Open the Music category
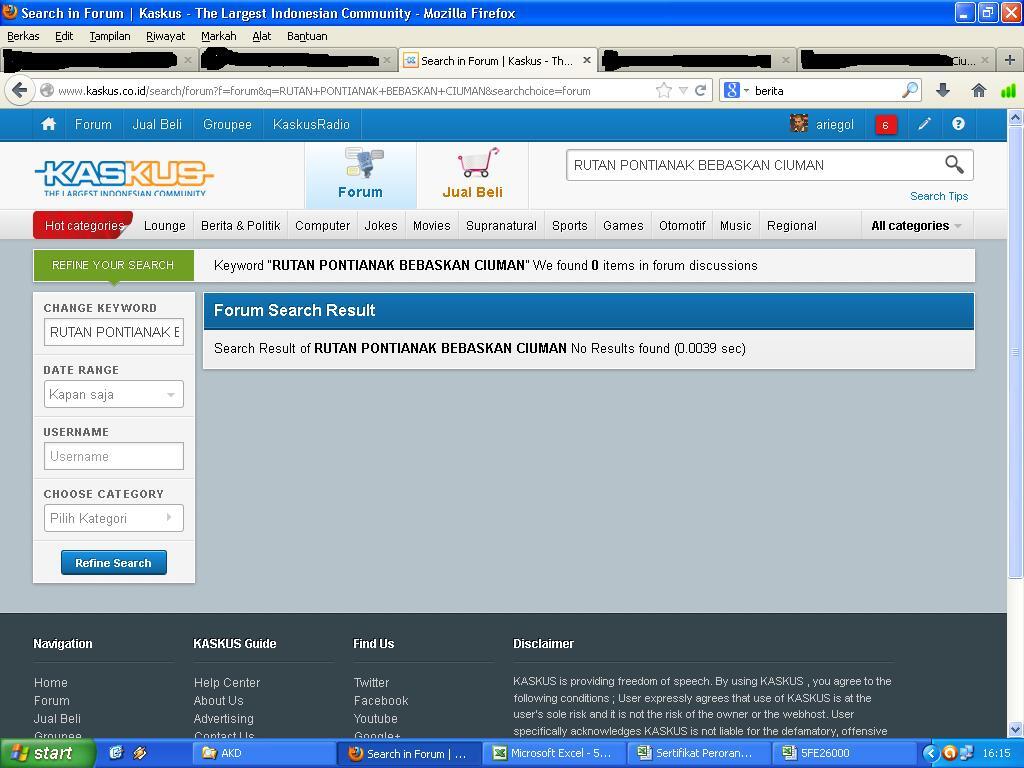1024x768 pixels. tap(735, 225)
